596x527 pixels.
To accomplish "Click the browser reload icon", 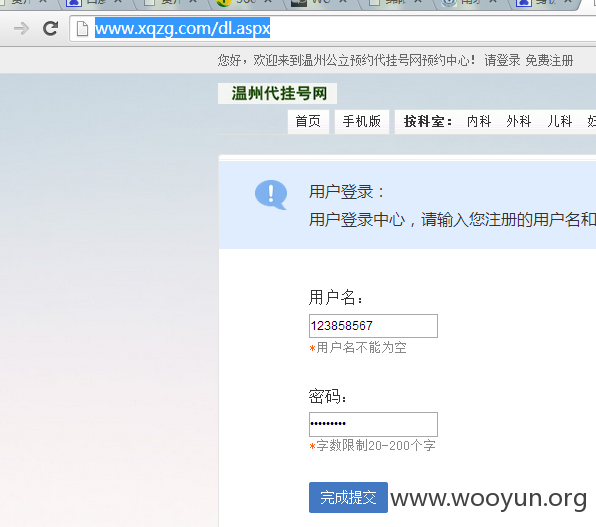I will (50, 29).
